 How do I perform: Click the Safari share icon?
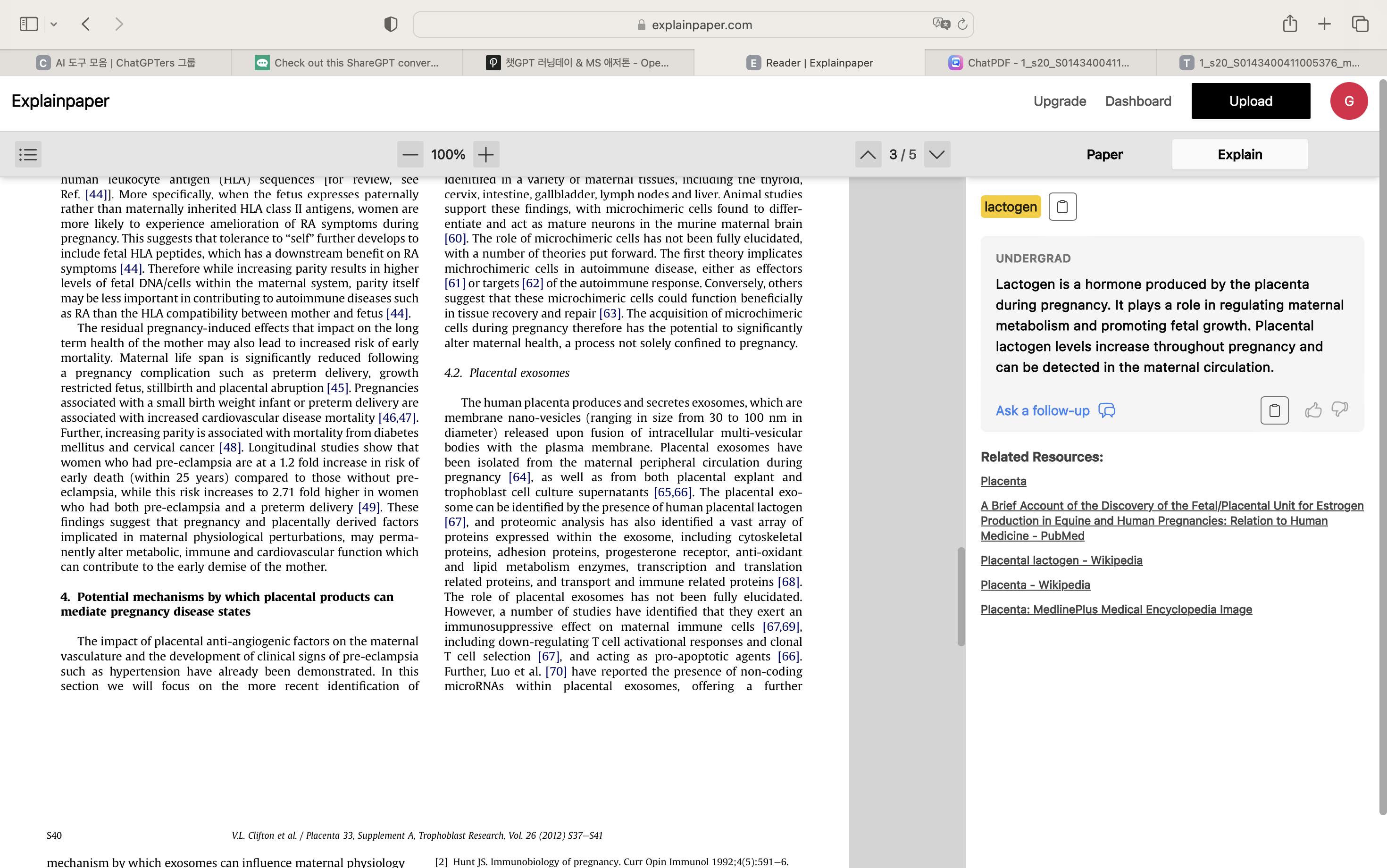pos(1289,24)
